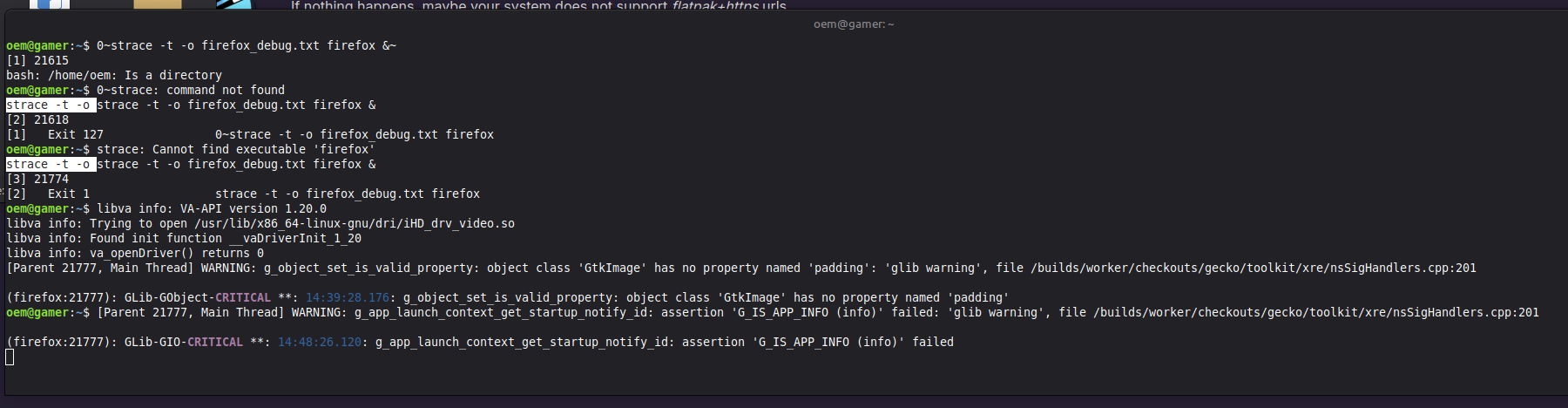Click first highlighted 'strace -t -o' selection

pos(51,105)
